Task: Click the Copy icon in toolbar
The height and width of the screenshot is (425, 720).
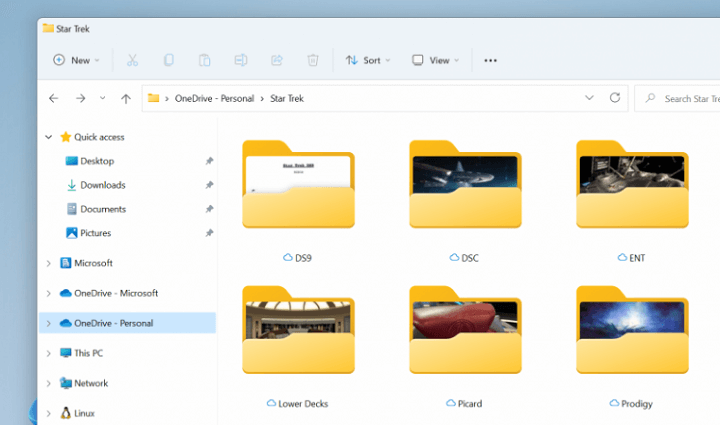Action: [x=169, y=60]
